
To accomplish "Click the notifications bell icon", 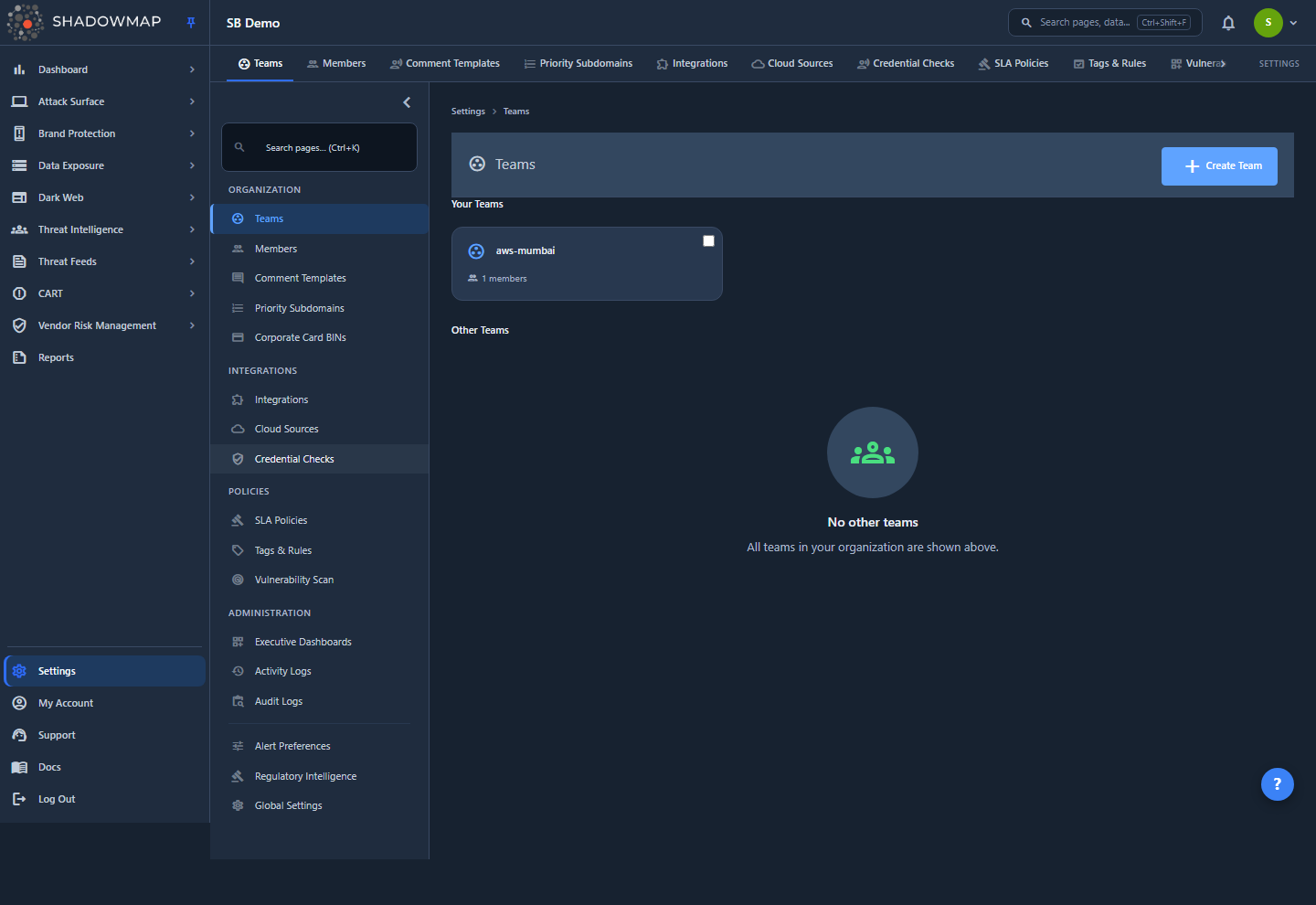I will (1228, 23).
